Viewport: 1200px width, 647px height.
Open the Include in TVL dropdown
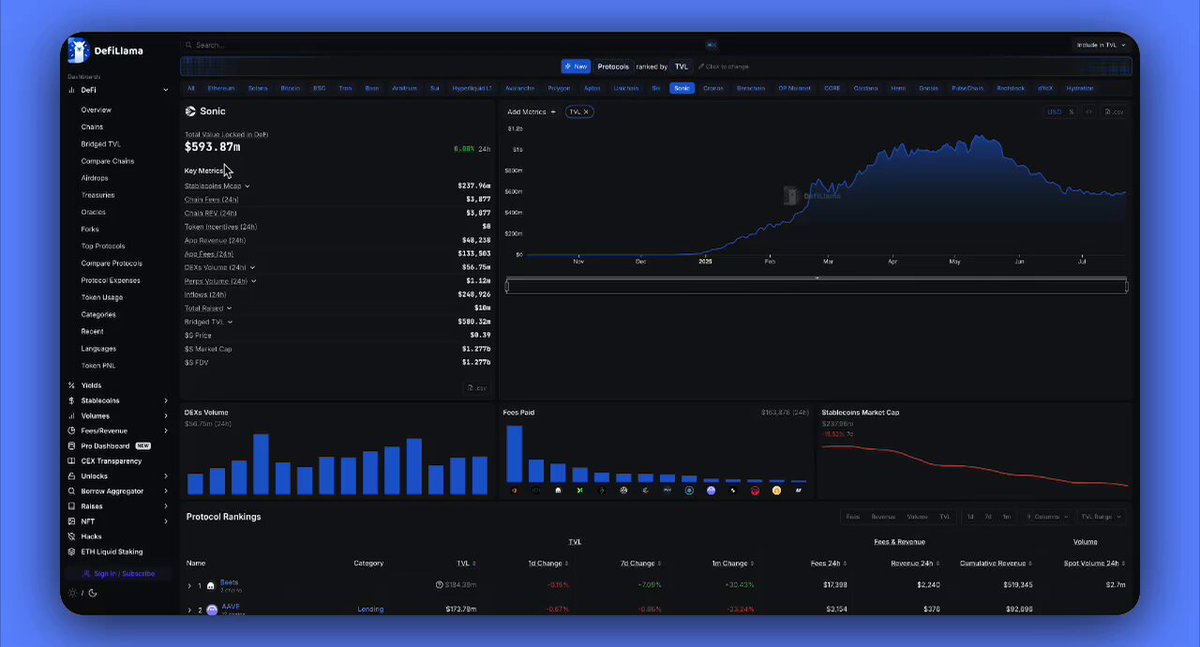point(1101,45)
